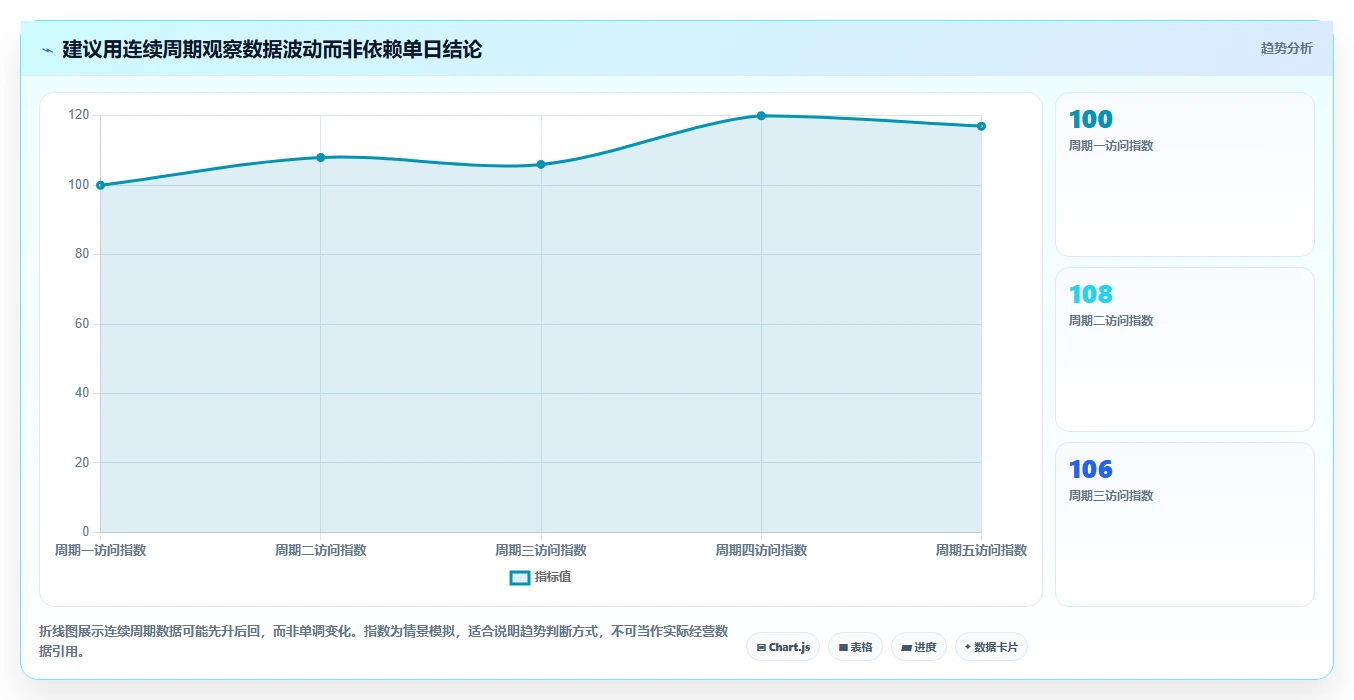Click the chart description paragraph below the chart
This screenshot has height=700, width=1354.
384,642
